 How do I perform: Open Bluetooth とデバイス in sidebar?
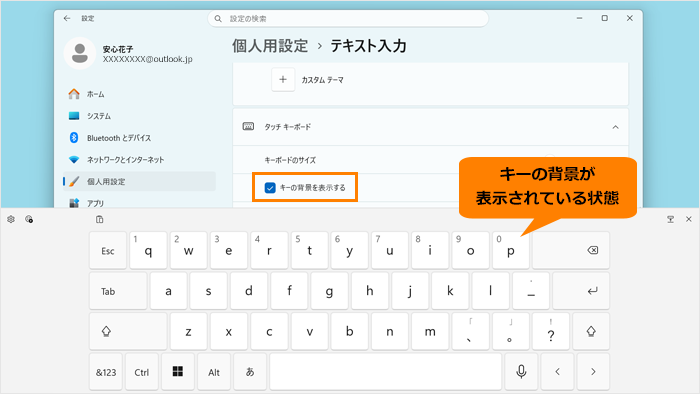tap(139, 138)
